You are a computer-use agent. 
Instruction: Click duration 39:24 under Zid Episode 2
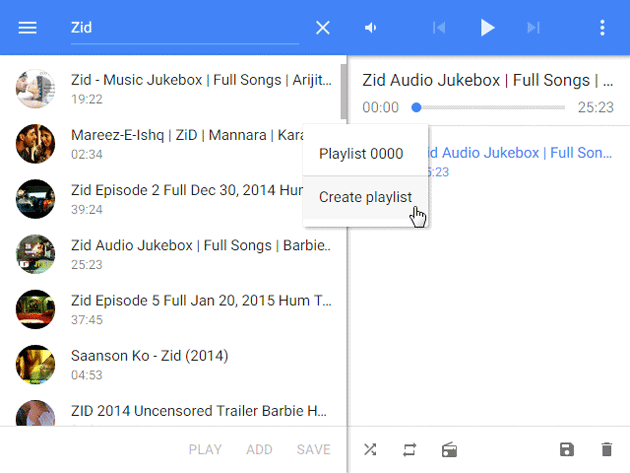pyautogui.click(x=87, y=209)
